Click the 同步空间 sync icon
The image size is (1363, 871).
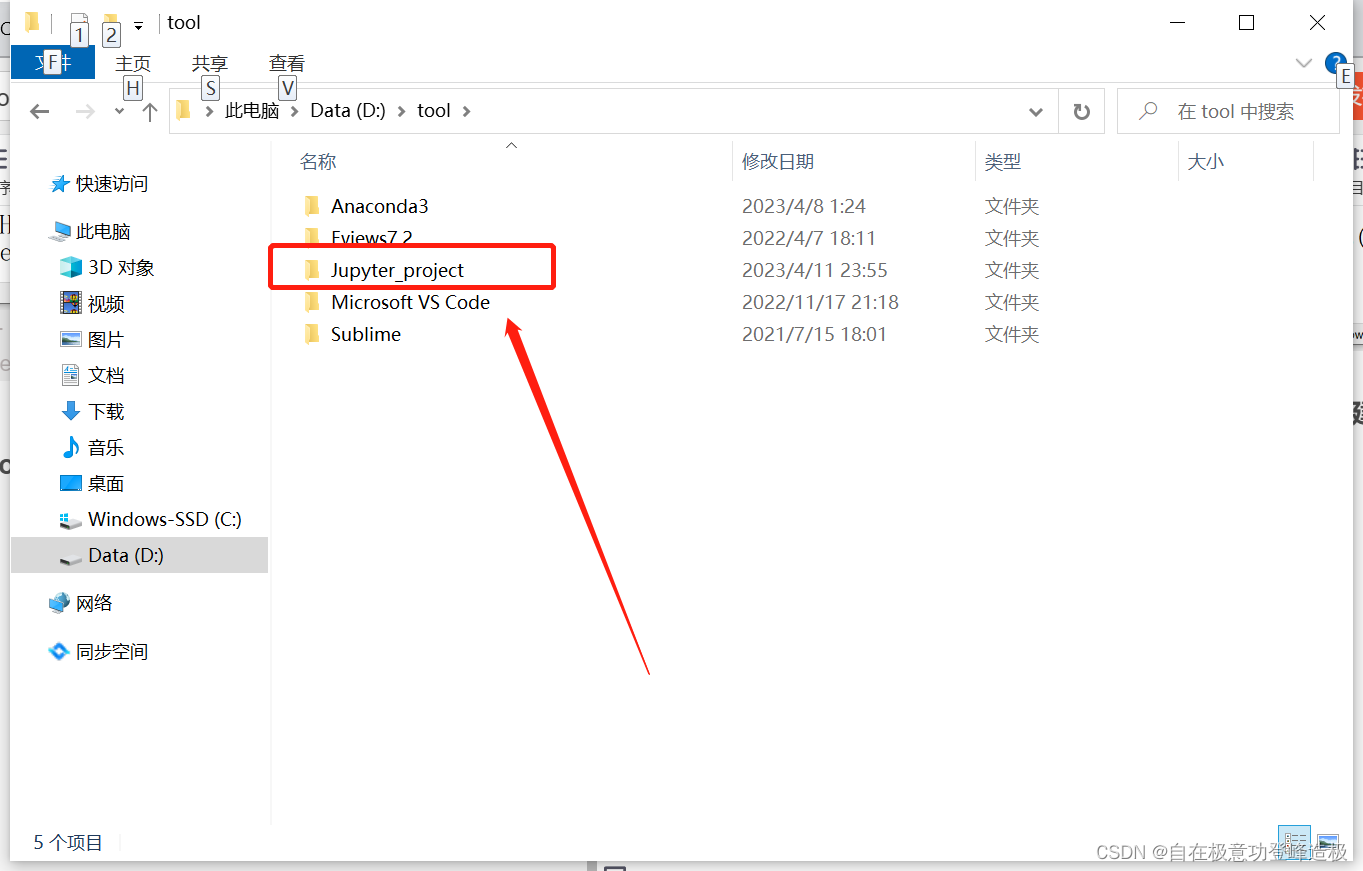60,652
